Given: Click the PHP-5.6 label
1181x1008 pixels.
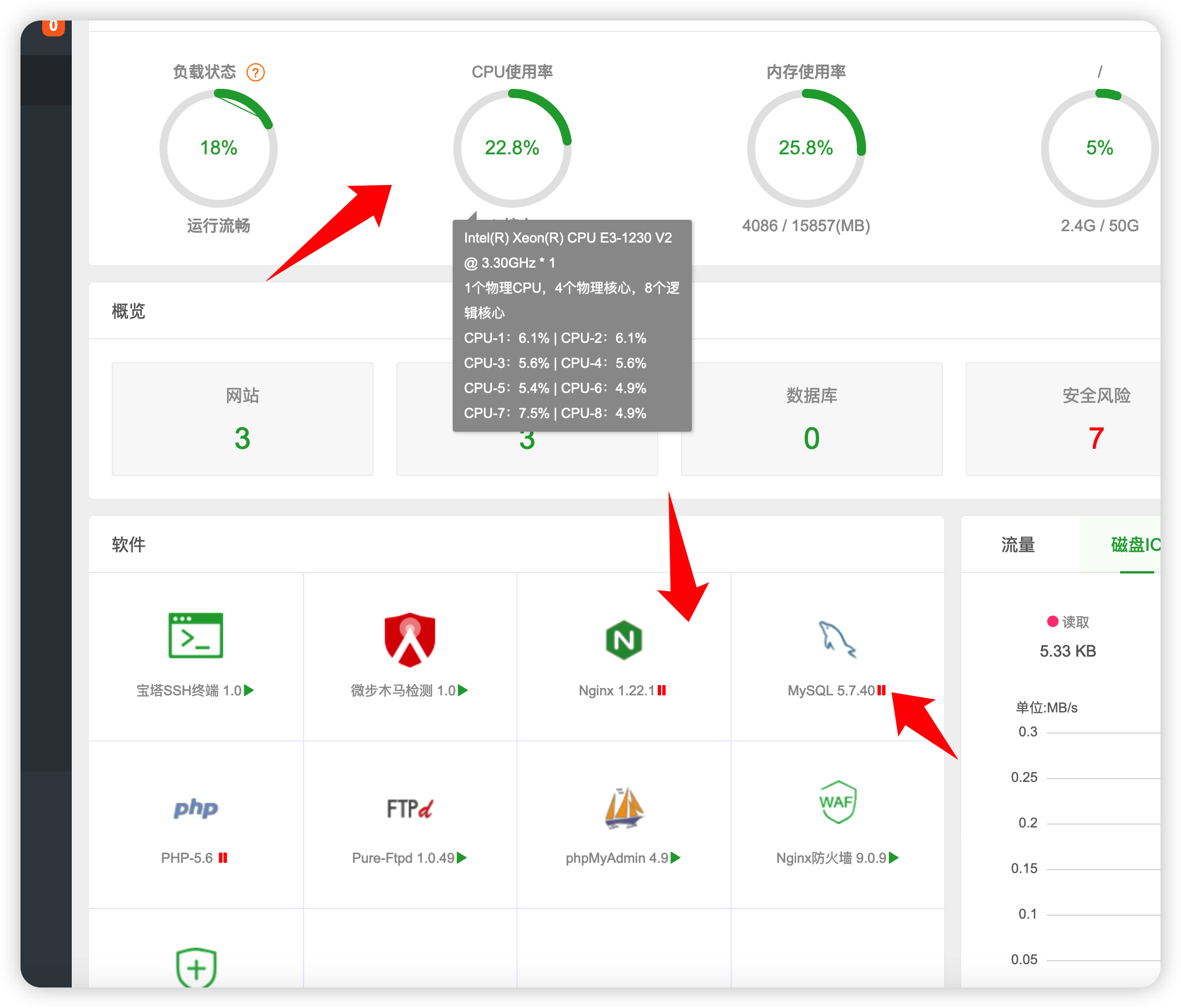Looking at the screenshot, I should [x=187, y=858].
